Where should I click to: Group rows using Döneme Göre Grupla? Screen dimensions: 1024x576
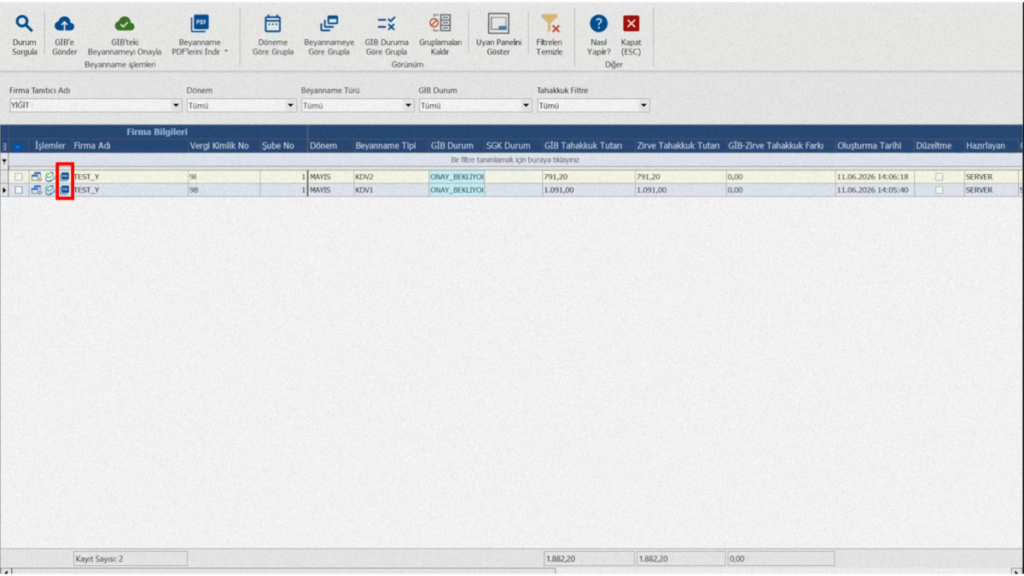coord(272,24)
